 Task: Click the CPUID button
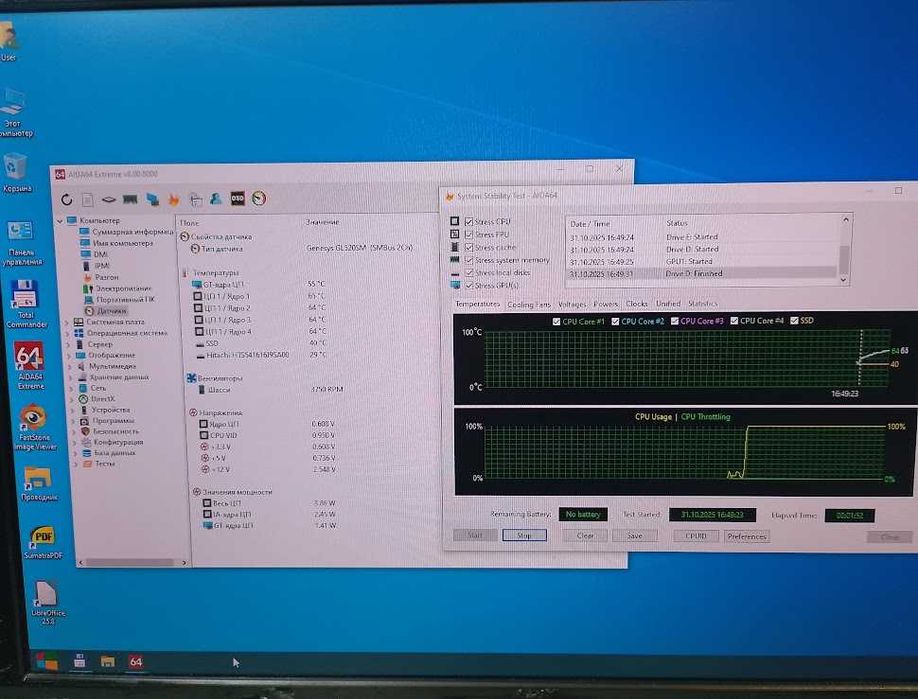tap(696, 536)
